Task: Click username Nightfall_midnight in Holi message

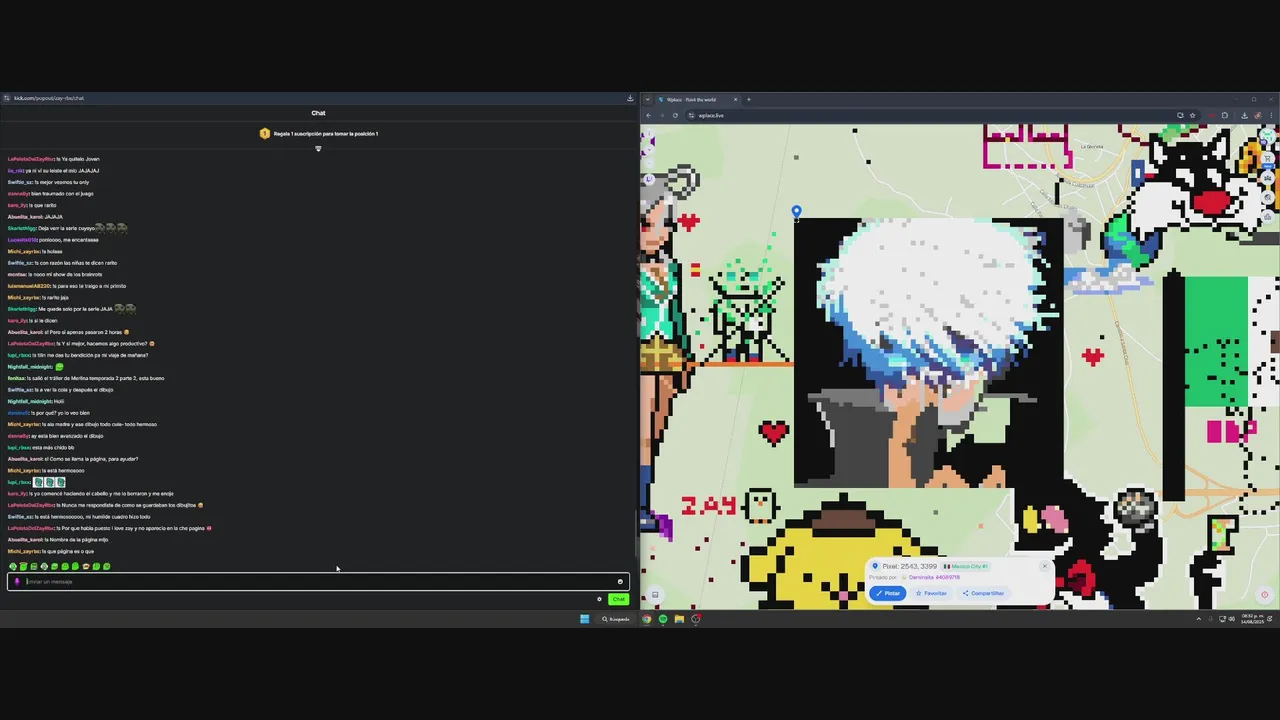Action: (x=30, y=401)
